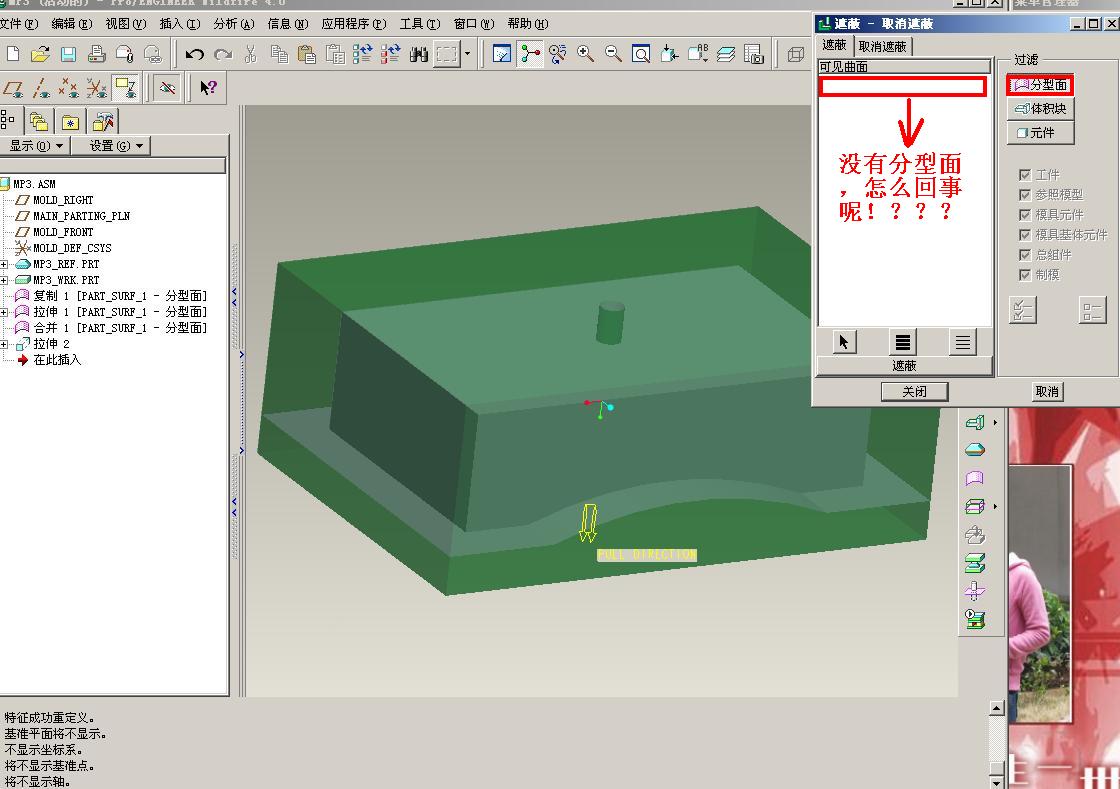Click the select-all lines icon in mask dialog
The width and height of the screenshot is (1120, 789).
[903, 343]
